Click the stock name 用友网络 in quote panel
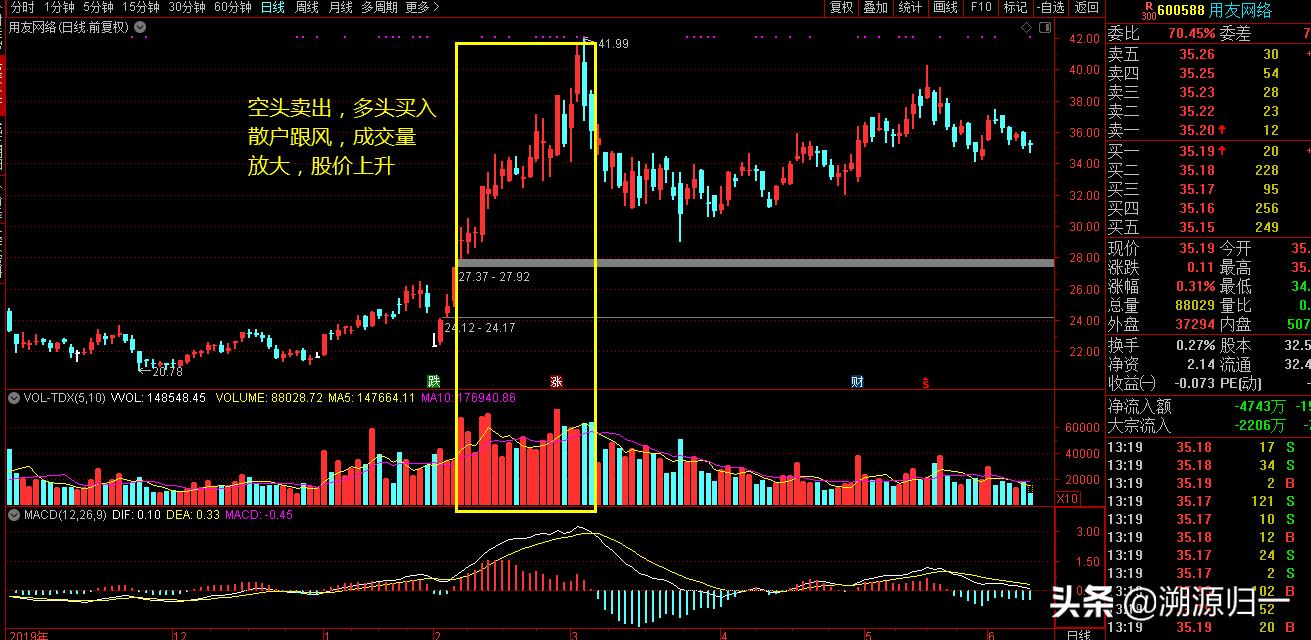1311x640 pixels. (1240, 10)
